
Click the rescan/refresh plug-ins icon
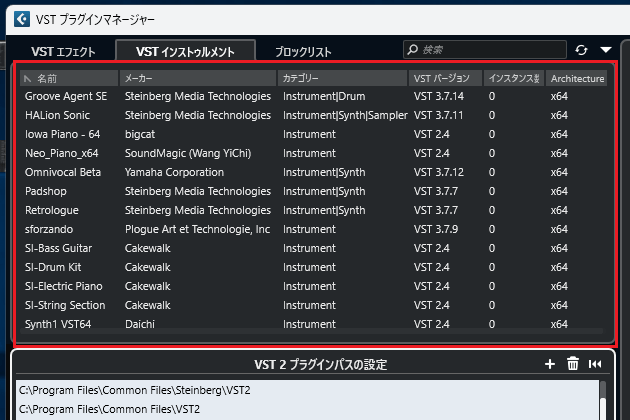pos(583,49)
